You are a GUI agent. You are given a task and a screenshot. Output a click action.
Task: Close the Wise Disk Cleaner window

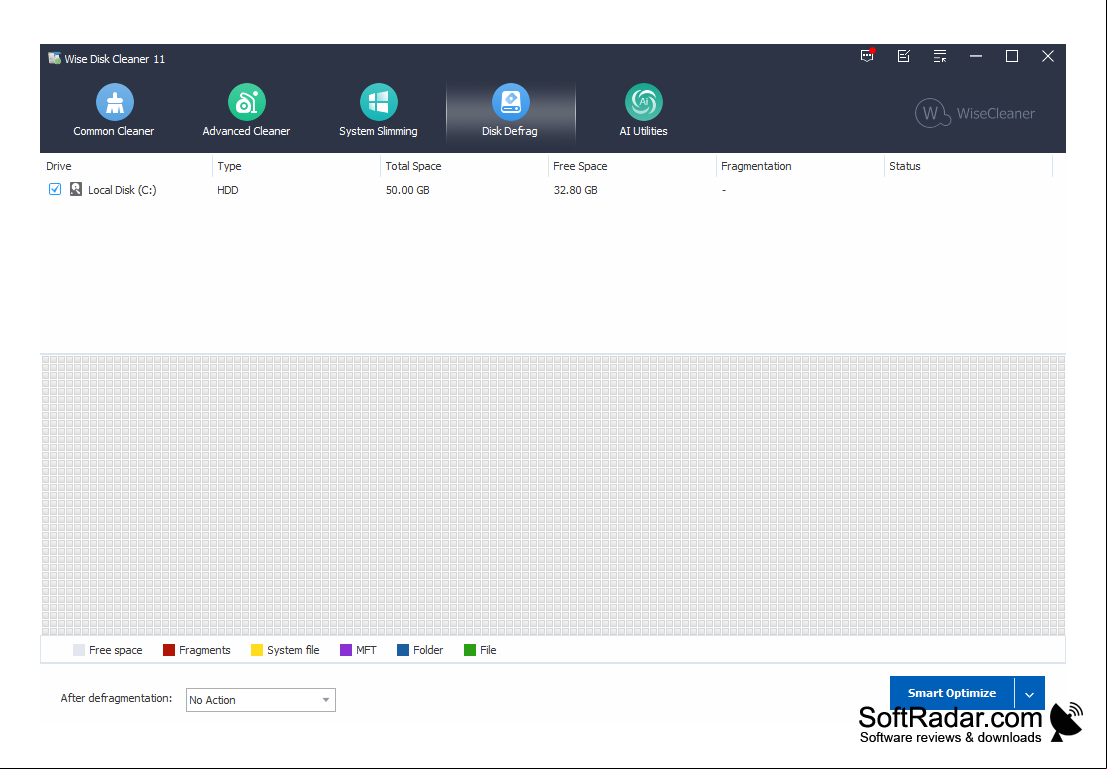click(x=1048, y=56)
